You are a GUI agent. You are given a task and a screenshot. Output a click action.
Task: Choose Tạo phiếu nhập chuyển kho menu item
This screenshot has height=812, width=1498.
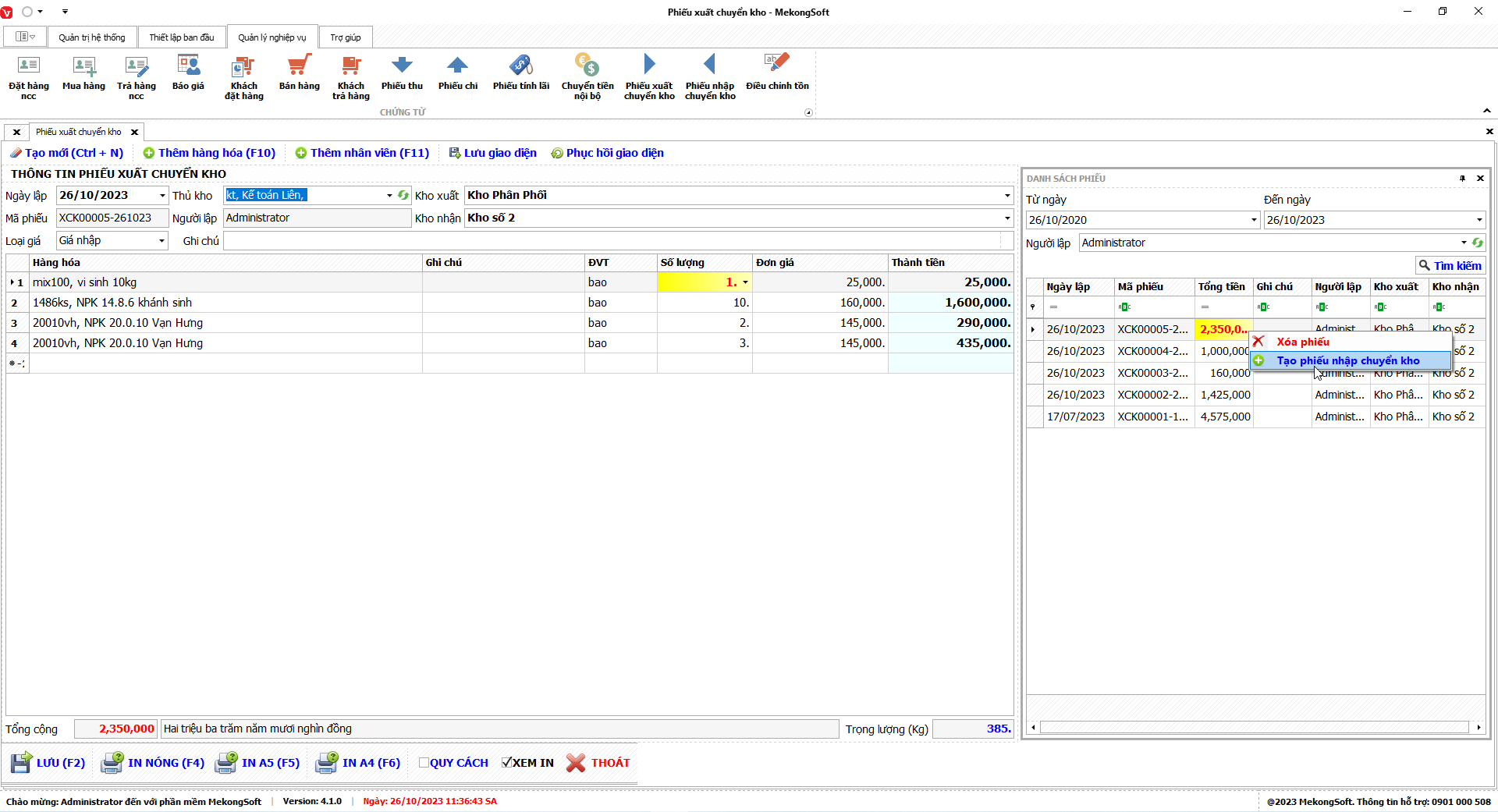[x=1347, y=360]
